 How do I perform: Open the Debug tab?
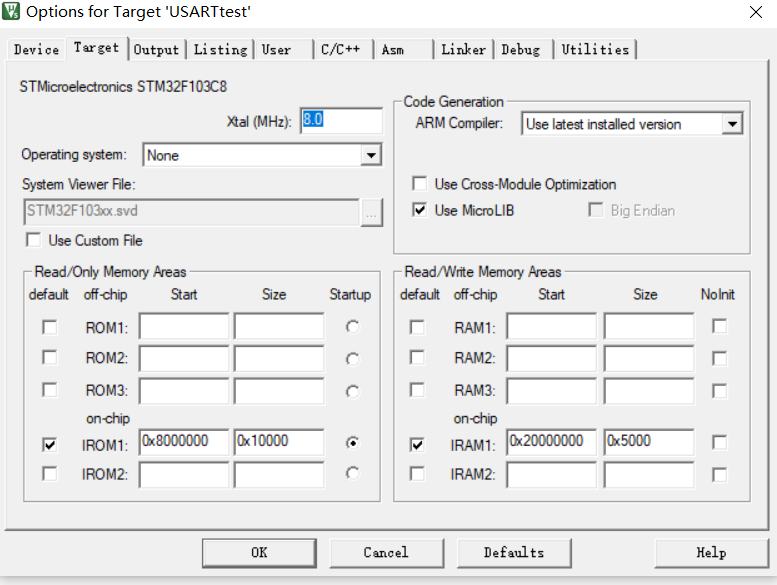[523, 50]
